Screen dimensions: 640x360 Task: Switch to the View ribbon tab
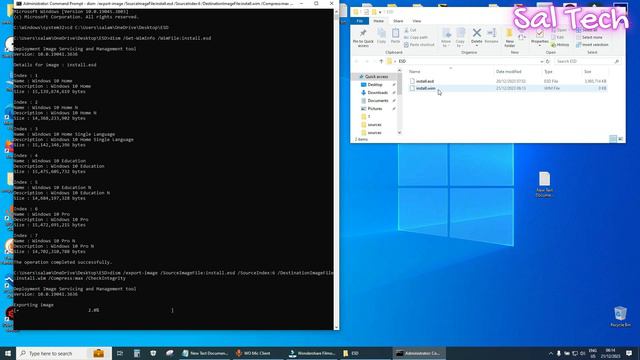click(x=416, y=21)
